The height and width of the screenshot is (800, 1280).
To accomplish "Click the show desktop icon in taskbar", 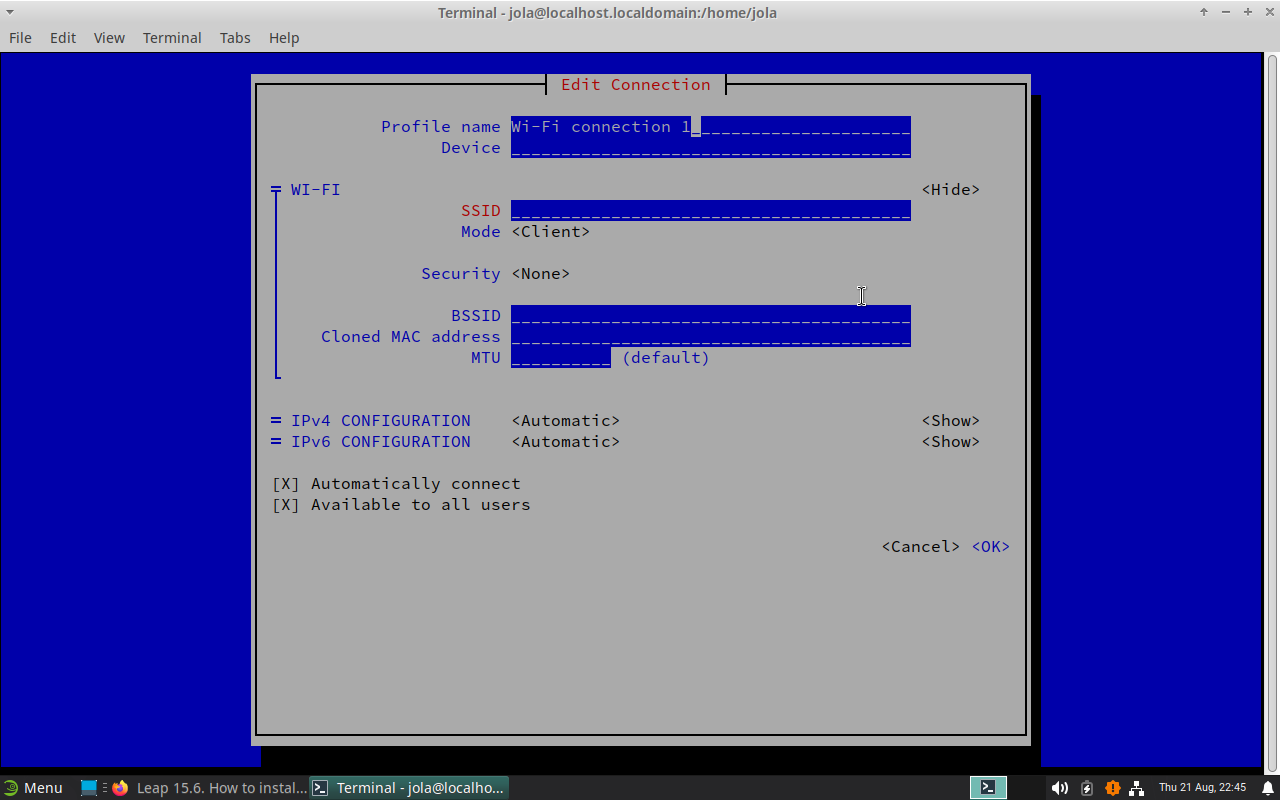I will click(89, 788).
